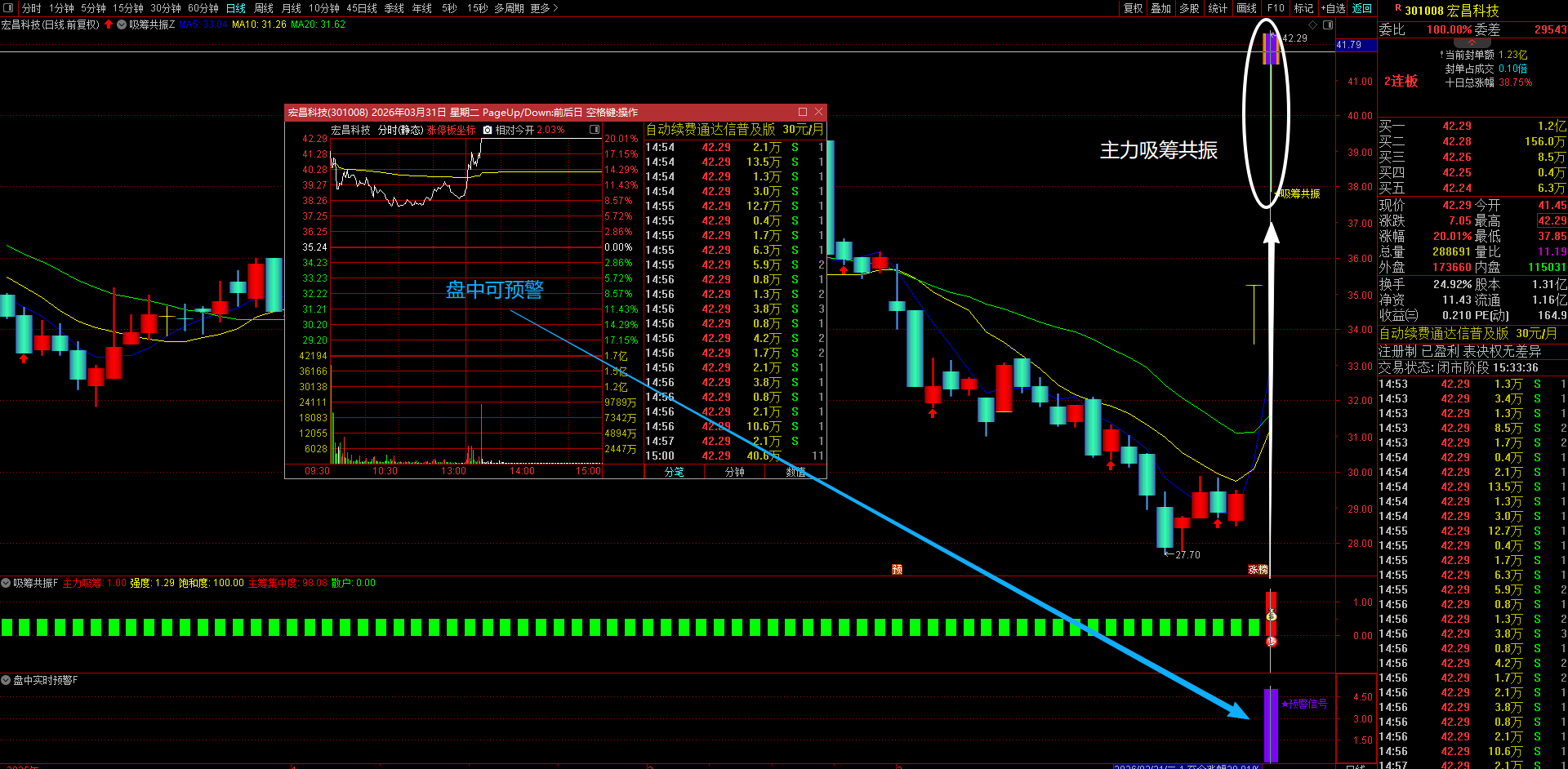
Task: Close the 宏昌科技 intraday popup
Action: coord(818,112)
